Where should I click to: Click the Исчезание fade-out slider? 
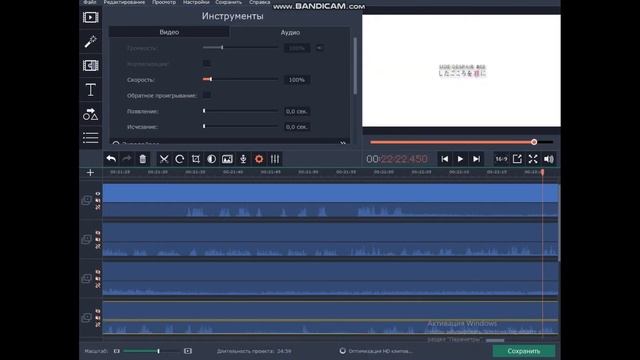pyautogui.click(x=240, y=127)
